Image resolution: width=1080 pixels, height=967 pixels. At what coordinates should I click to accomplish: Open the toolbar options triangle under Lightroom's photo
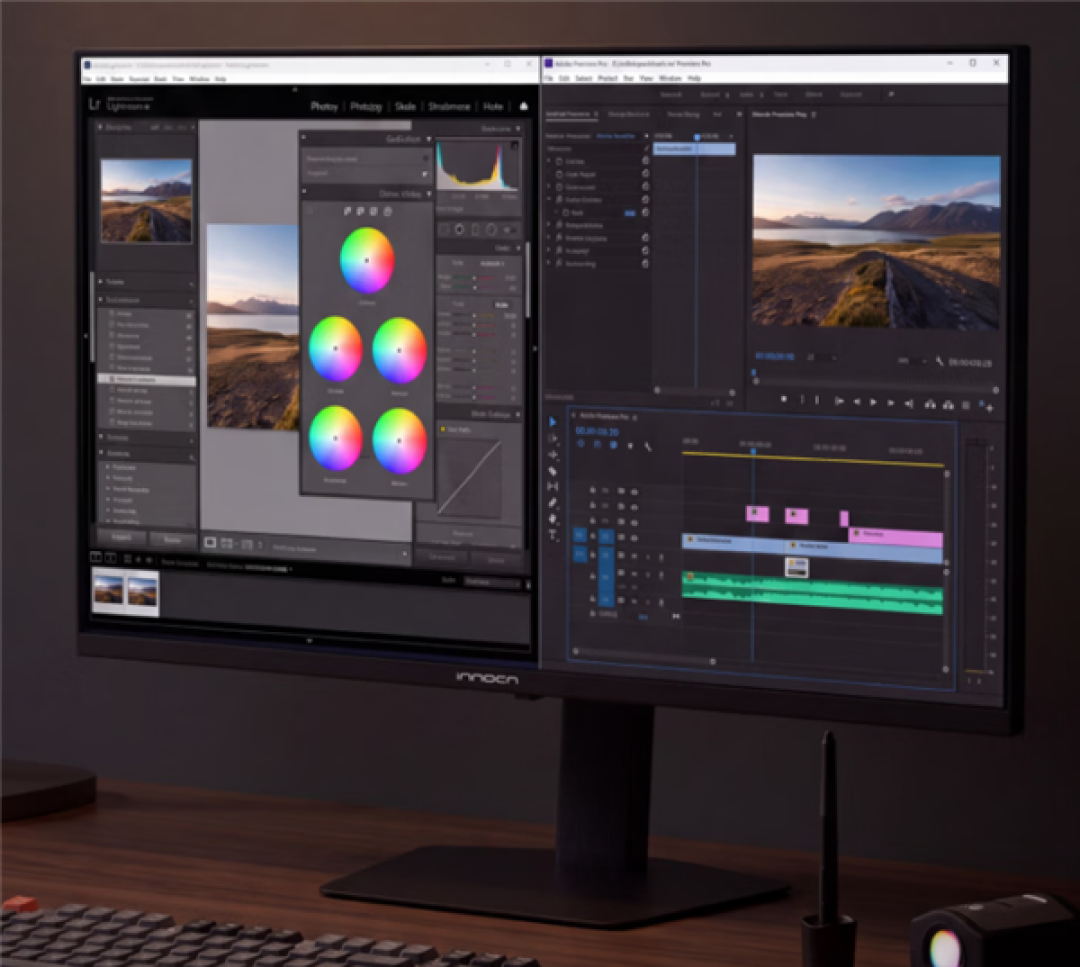click(x=404, y=553)
